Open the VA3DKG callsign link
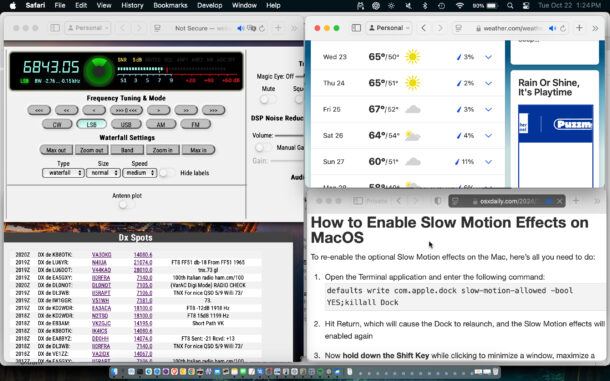 102,255
